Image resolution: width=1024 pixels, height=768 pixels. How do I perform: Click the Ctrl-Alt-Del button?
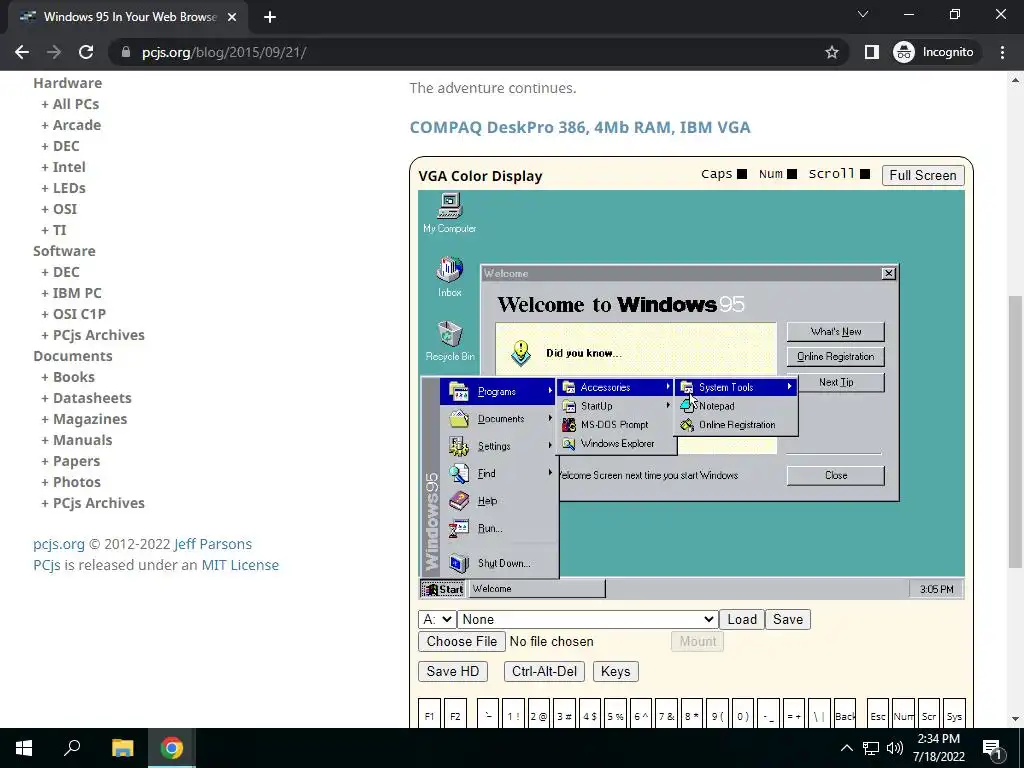(x=544, y=671)
